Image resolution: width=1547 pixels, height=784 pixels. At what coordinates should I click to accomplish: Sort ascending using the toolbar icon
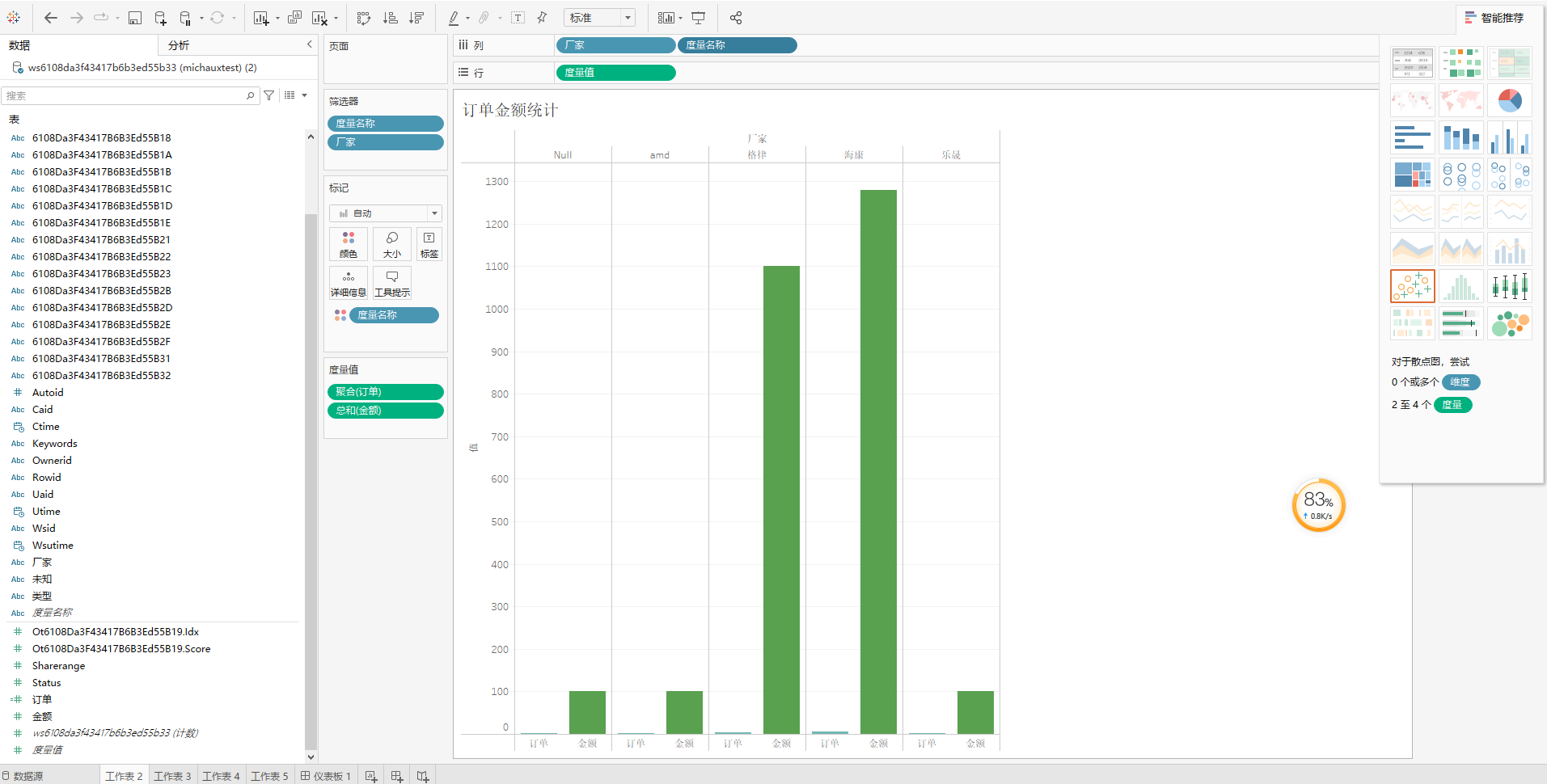pos(390,18)
